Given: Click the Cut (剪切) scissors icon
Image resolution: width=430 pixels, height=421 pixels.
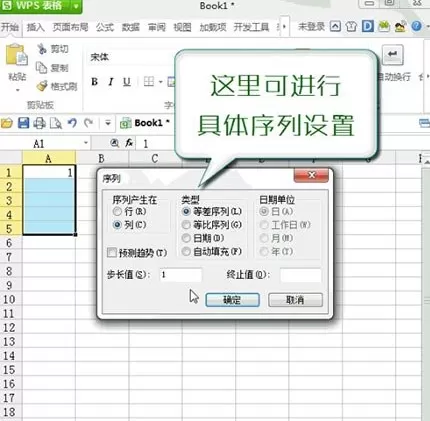Looking at the screenshot, I should coord(42,49).
